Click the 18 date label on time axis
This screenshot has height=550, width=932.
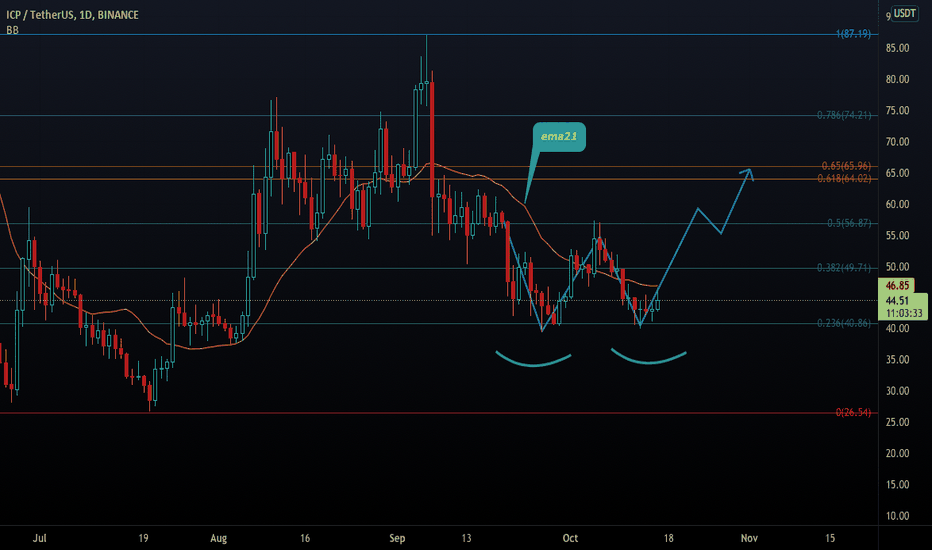tap(668, 538)
